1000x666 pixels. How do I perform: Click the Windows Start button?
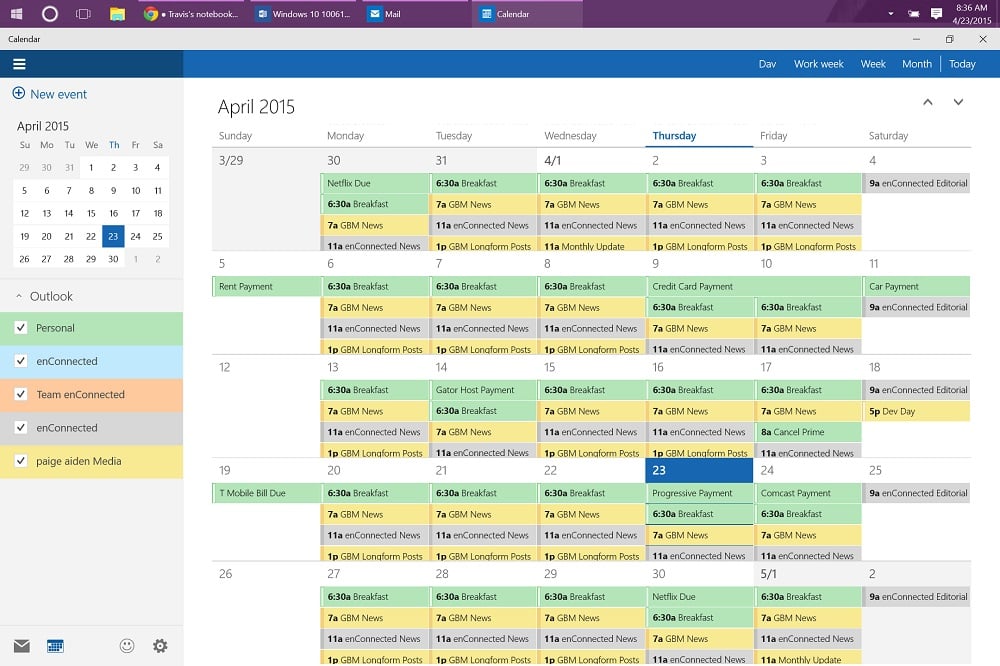pyautogui.click(x=17, y=14)
